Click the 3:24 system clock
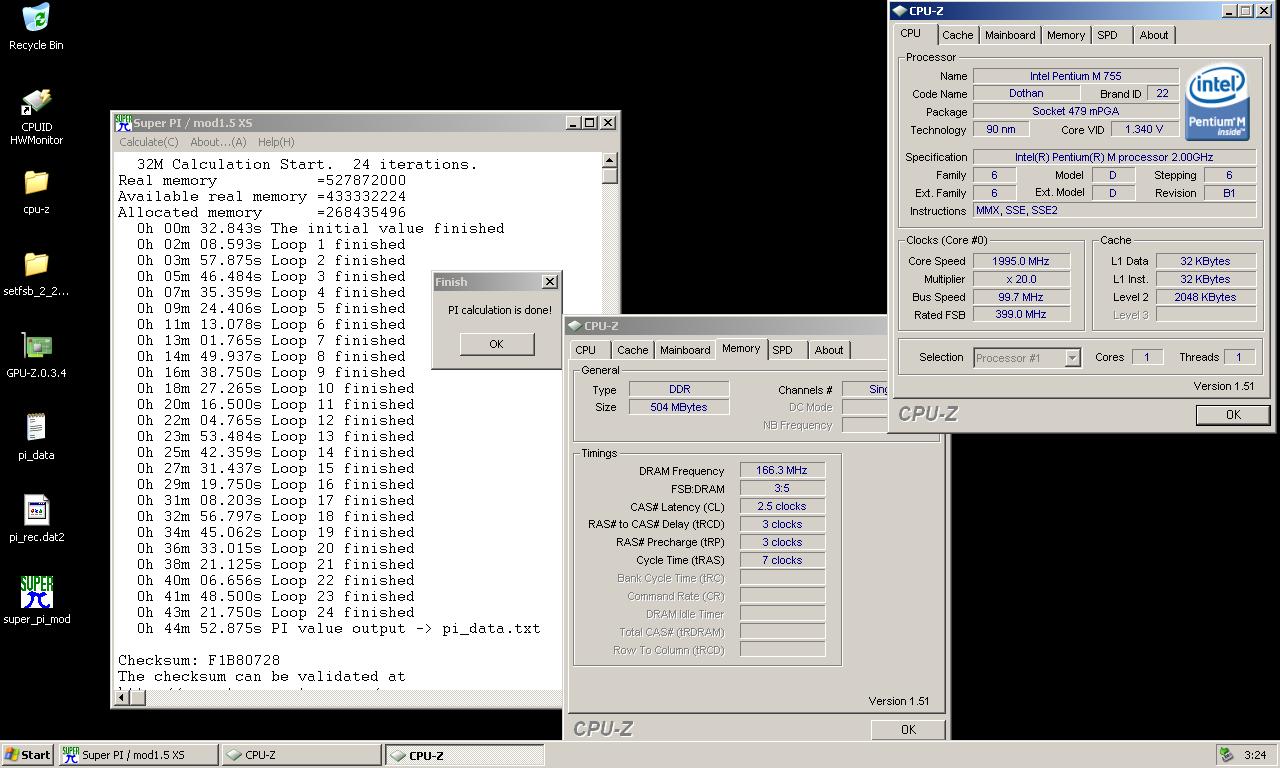Image resolution: width=1280 pixels, height=768 pixels. [1255, 755]
